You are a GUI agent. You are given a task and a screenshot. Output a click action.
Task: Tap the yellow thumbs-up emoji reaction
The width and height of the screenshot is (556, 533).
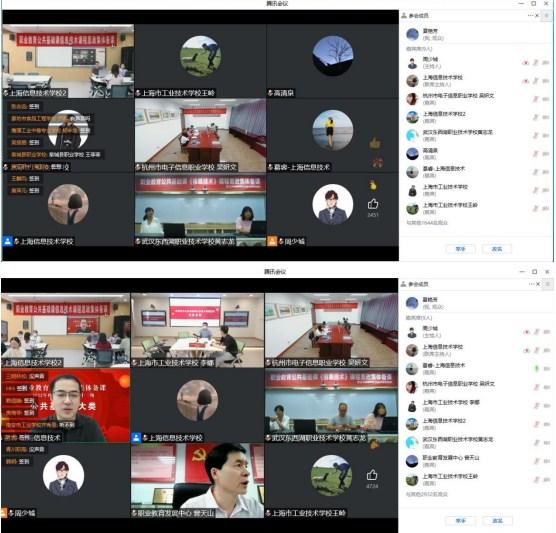pos(375,143)
